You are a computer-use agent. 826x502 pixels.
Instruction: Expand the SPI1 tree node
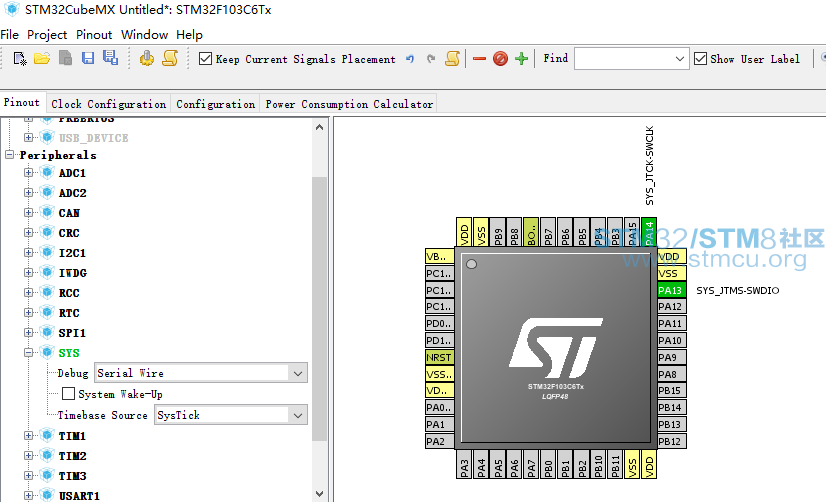point(28,332)
